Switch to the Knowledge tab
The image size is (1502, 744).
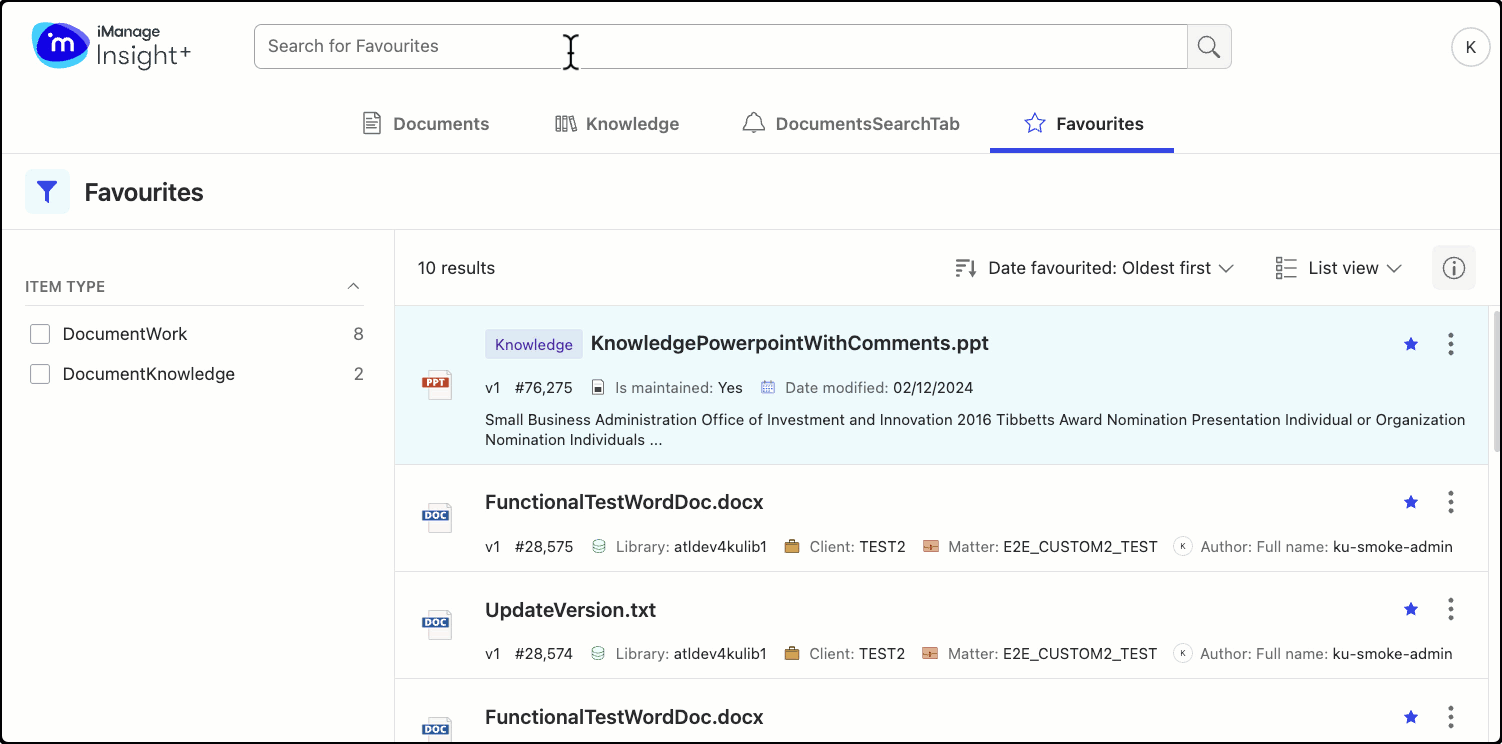617,124
